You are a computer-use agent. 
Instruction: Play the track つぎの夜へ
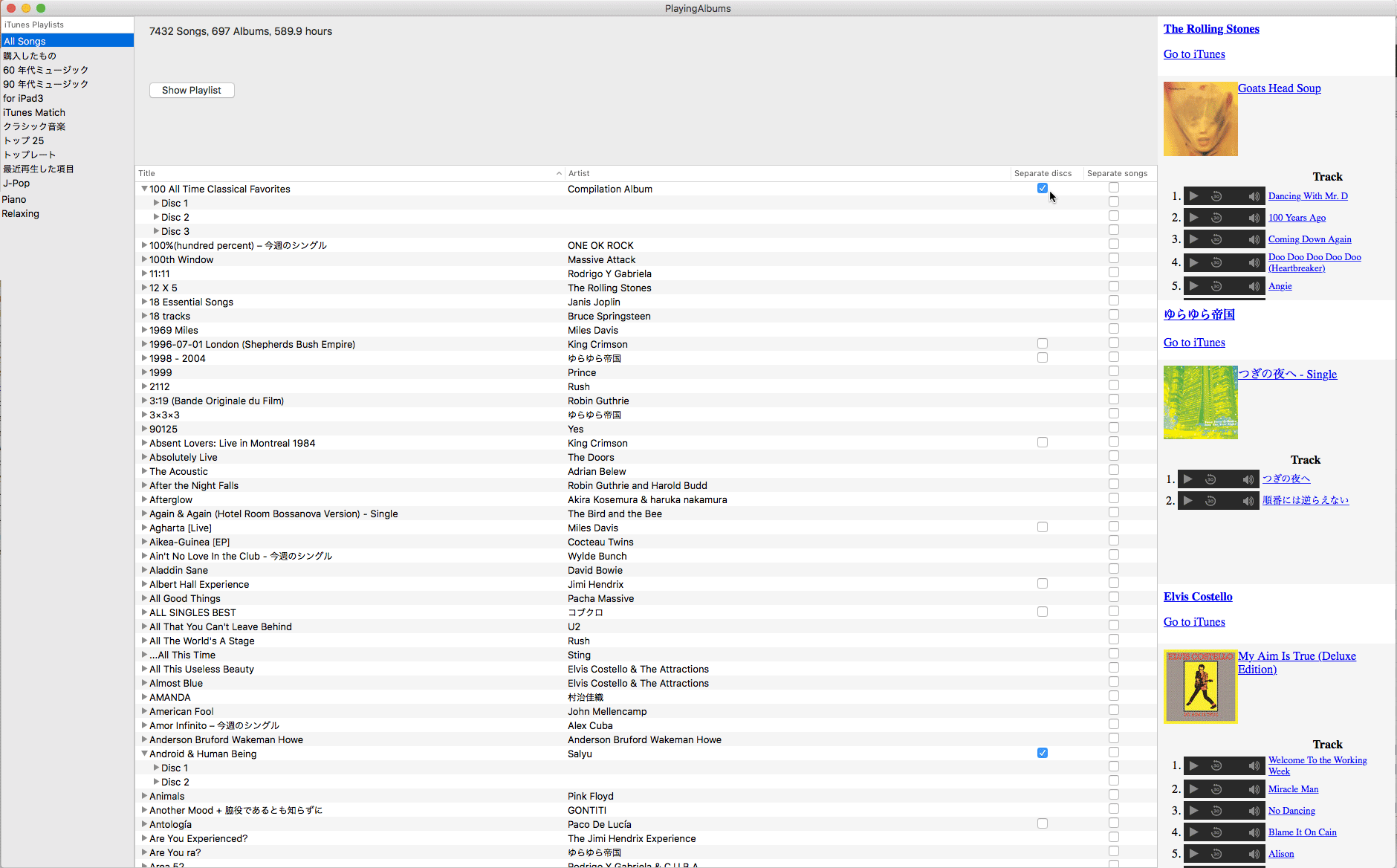pos(1187,479)
